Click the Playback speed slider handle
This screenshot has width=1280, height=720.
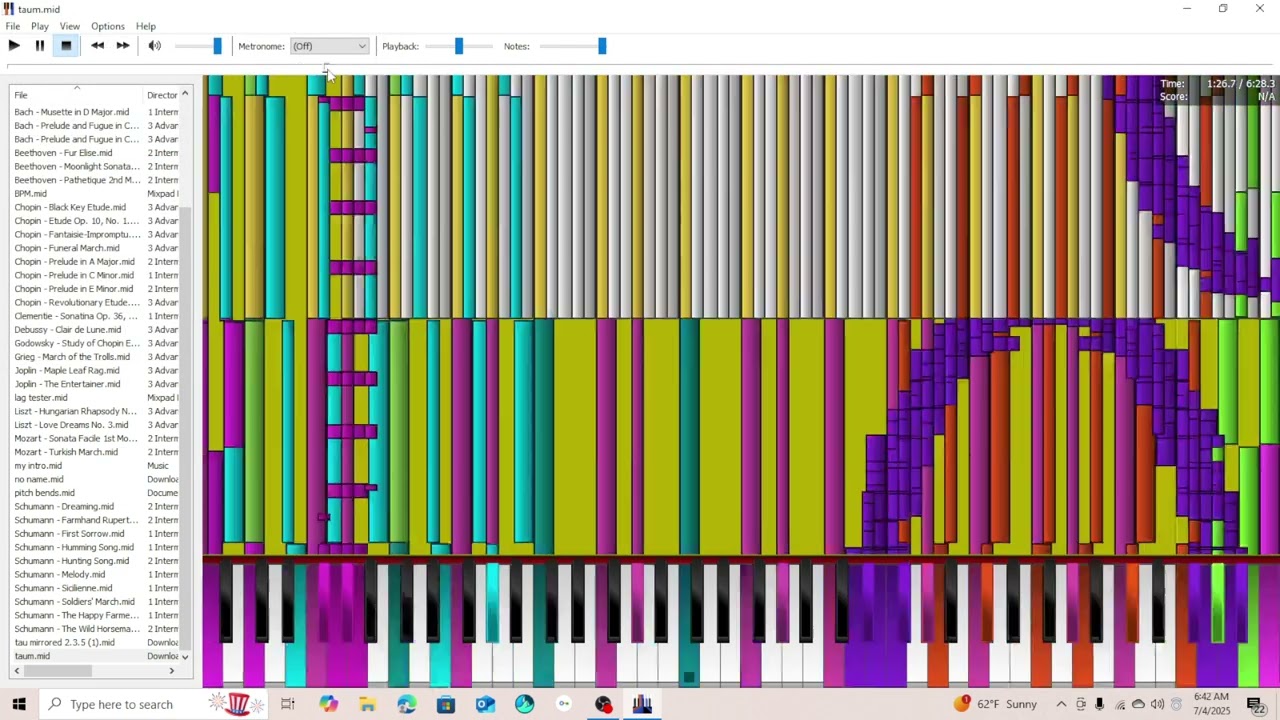coord(459,46)
